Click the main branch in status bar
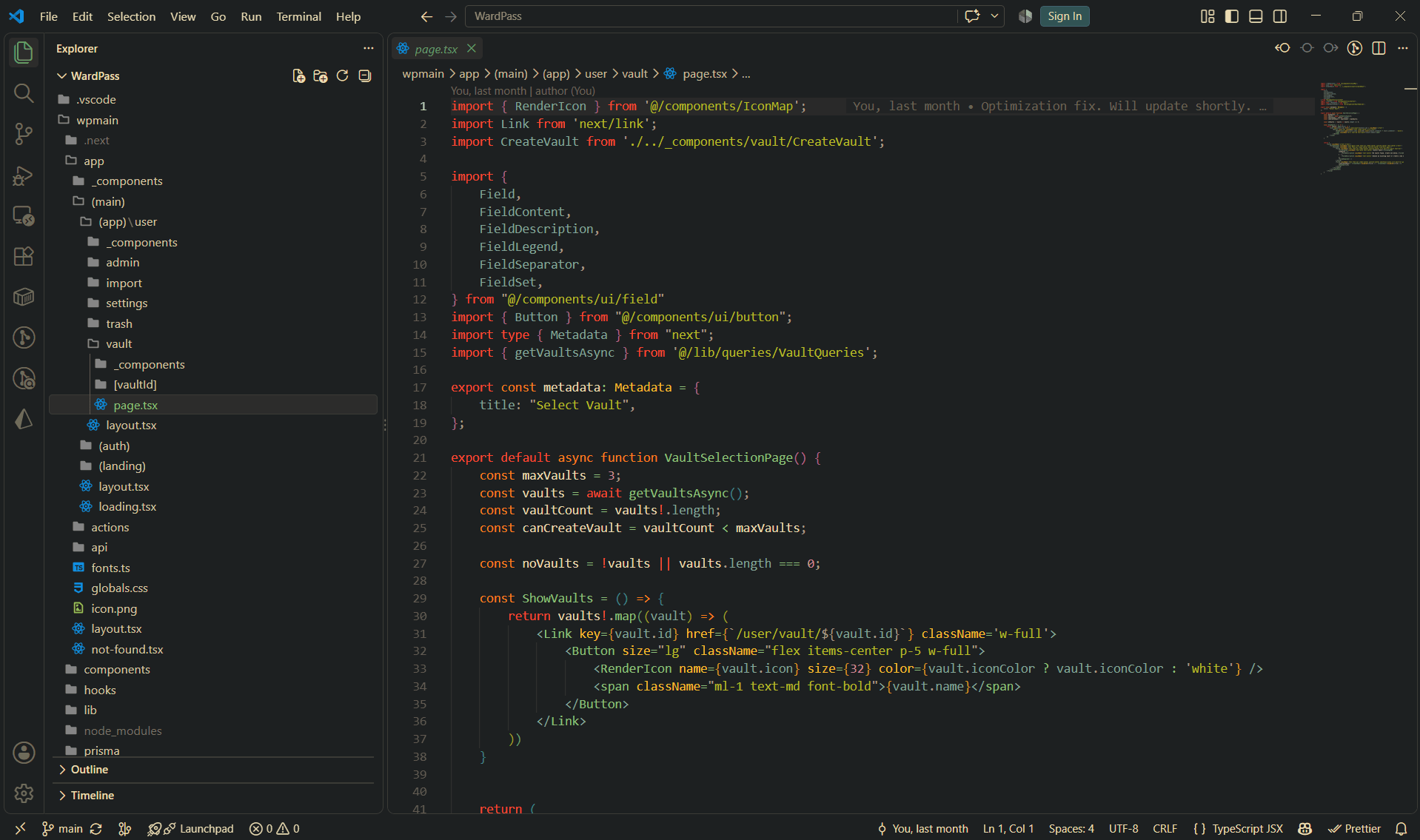1420x840 pixels. (x=62, y=829)
